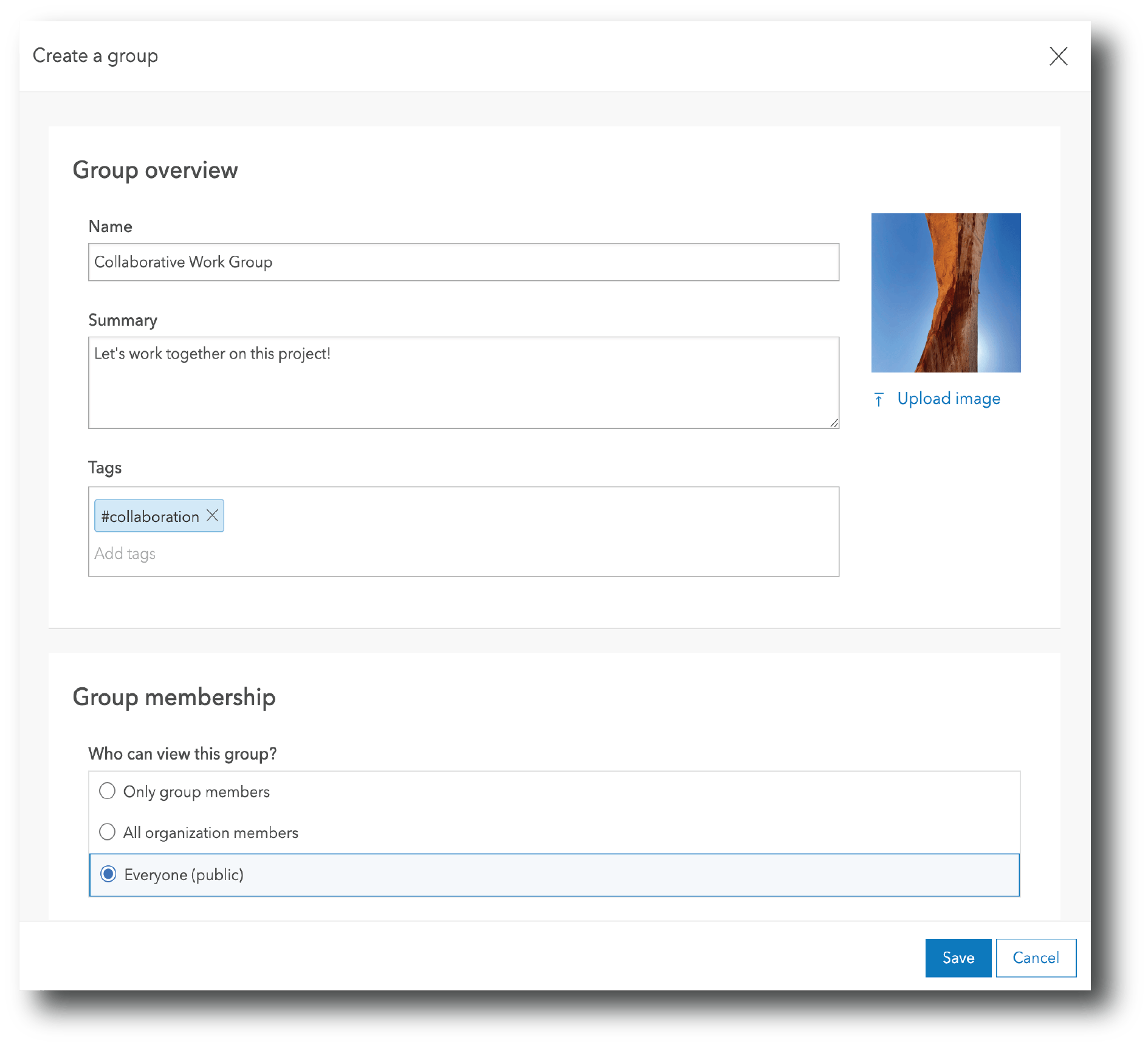Select the Everyone (public) option

click(x=108, y=874)
